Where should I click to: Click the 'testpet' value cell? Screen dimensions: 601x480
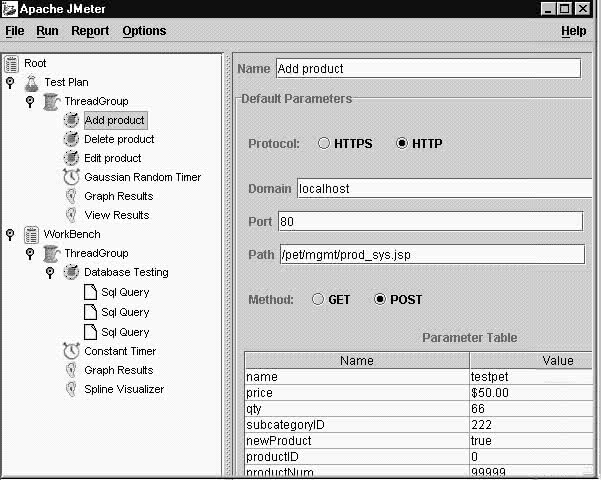click(x=531, y=376)
